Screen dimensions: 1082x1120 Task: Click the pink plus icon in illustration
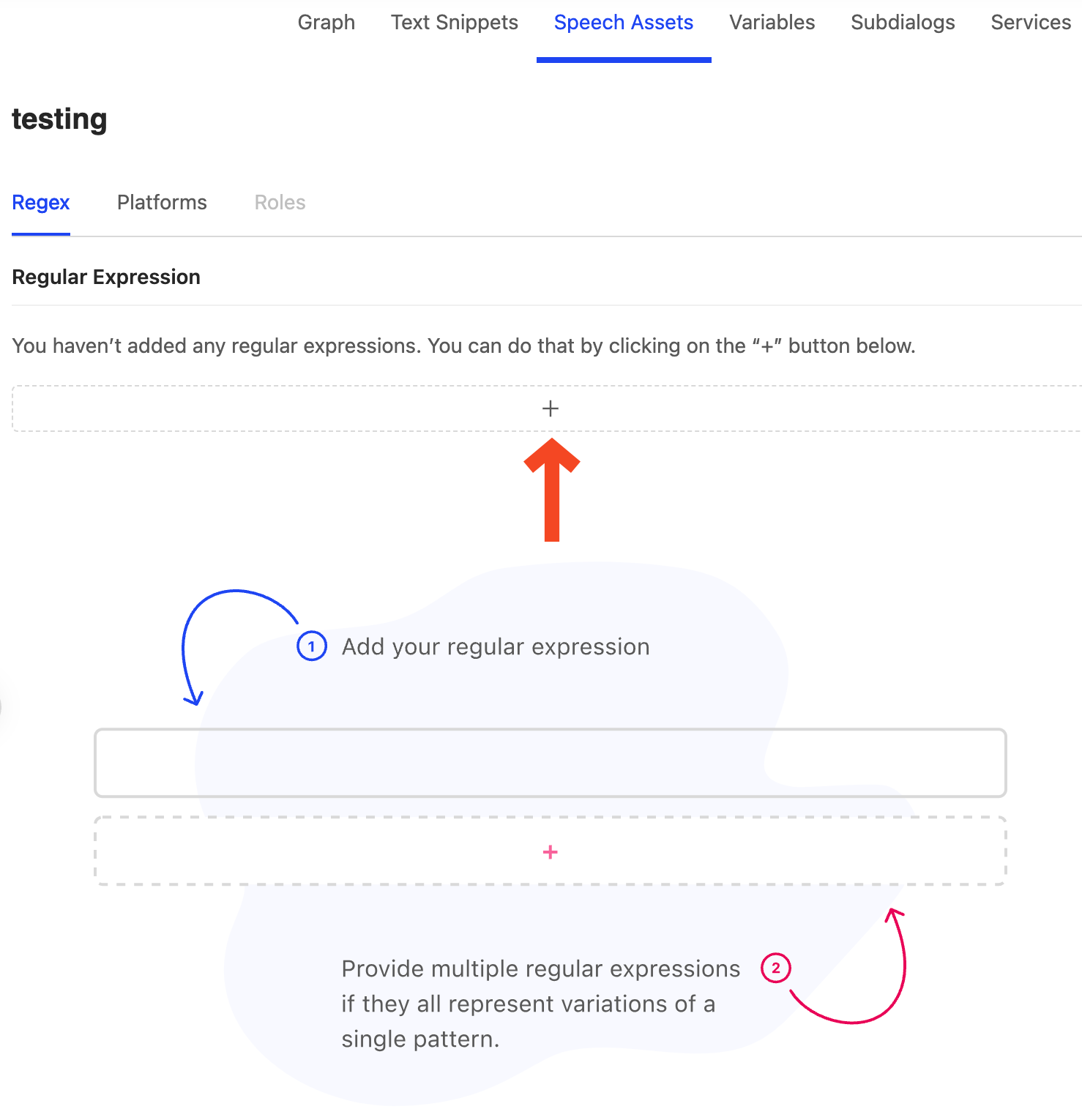point(551,852)
